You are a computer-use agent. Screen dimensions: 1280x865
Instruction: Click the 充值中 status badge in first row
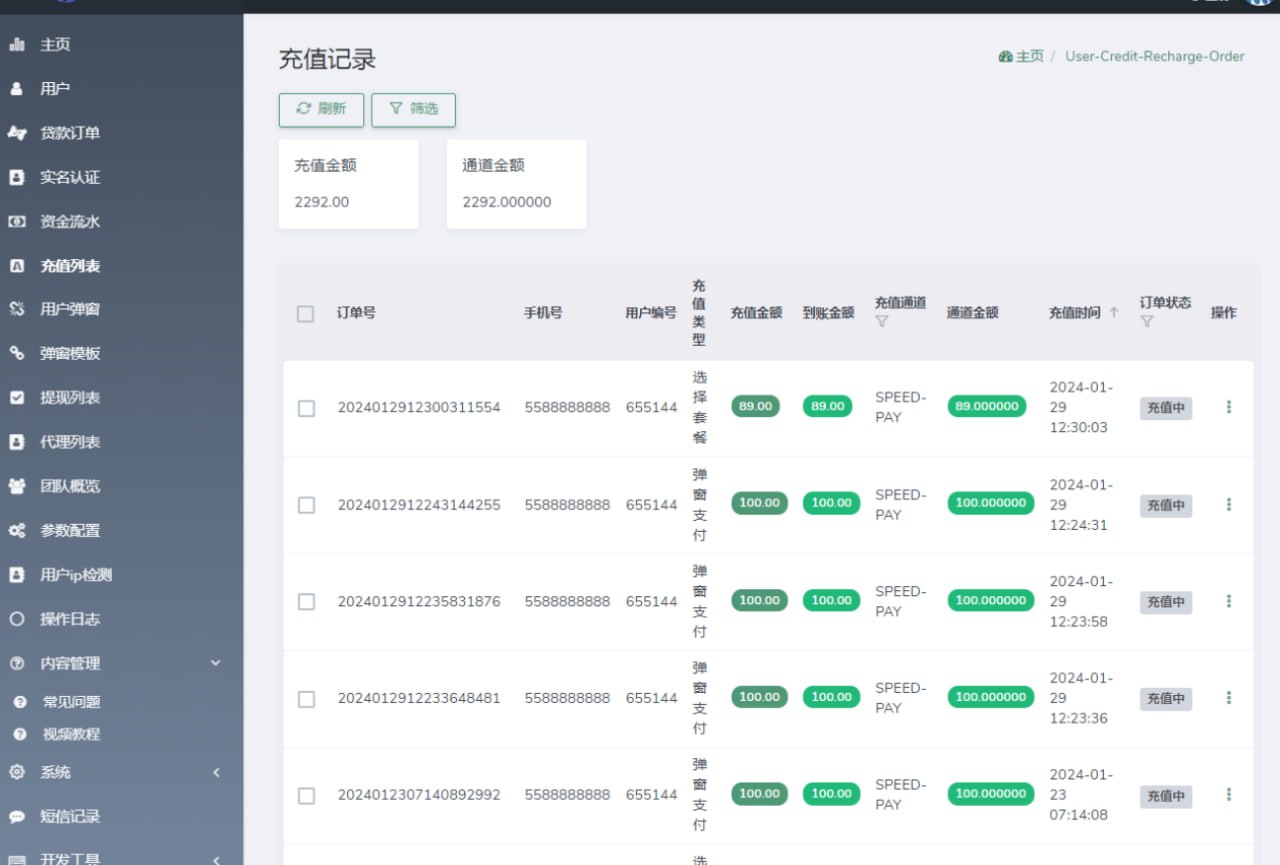[1165, 408]
